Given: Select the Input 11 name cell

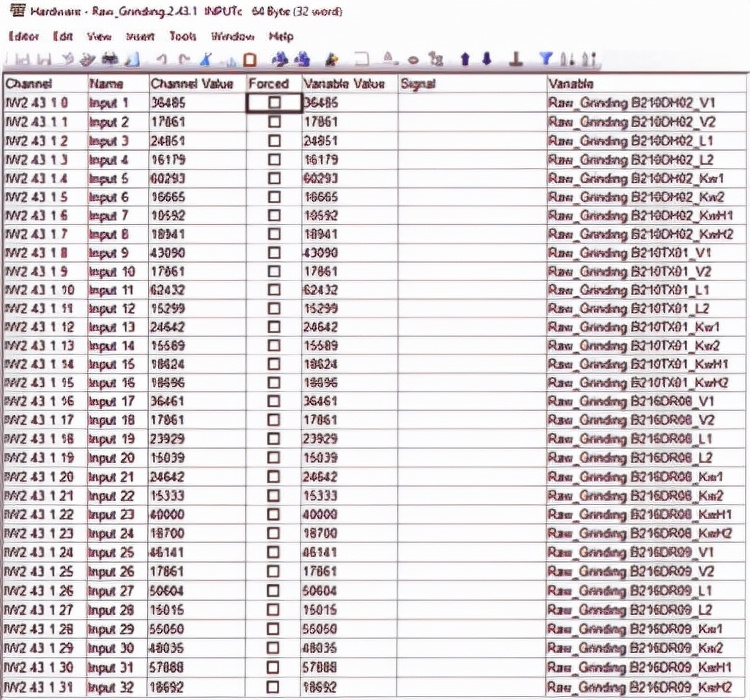Looking at the screenshot, I should coord(118,290).
